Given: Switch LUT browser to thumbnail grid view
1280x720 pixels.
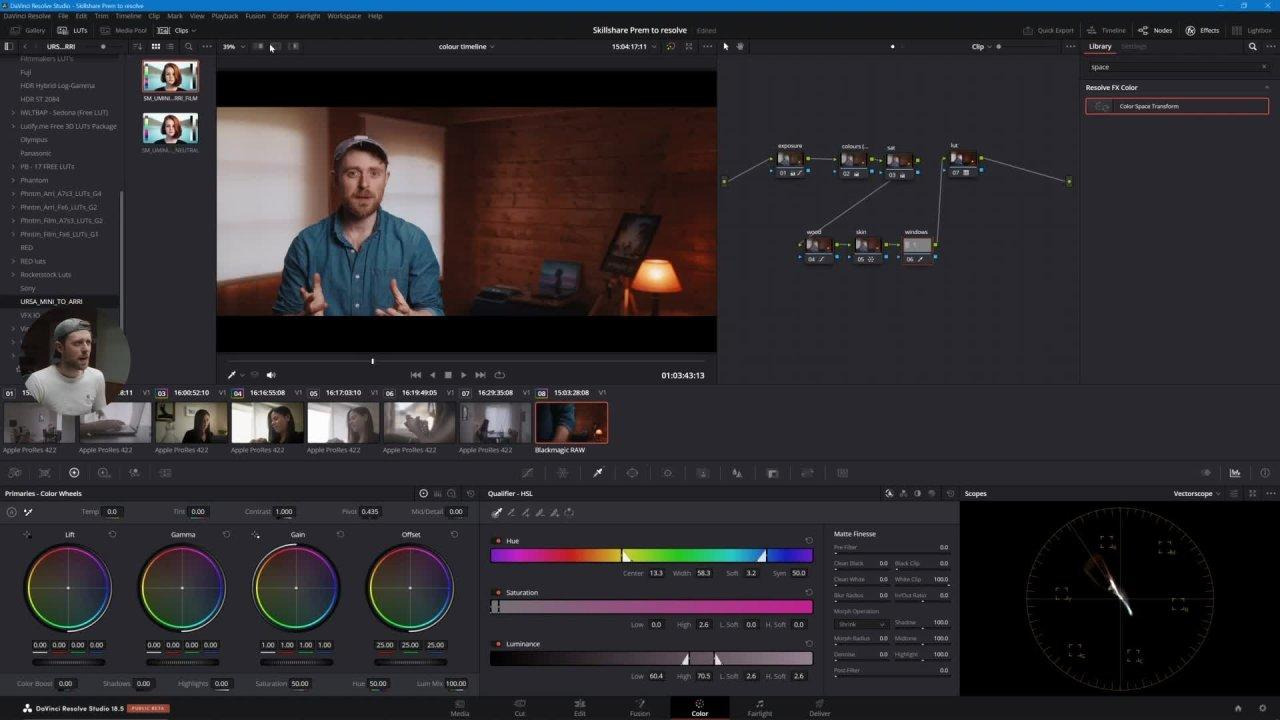Looking at the screenshot, I should [155, 46].
